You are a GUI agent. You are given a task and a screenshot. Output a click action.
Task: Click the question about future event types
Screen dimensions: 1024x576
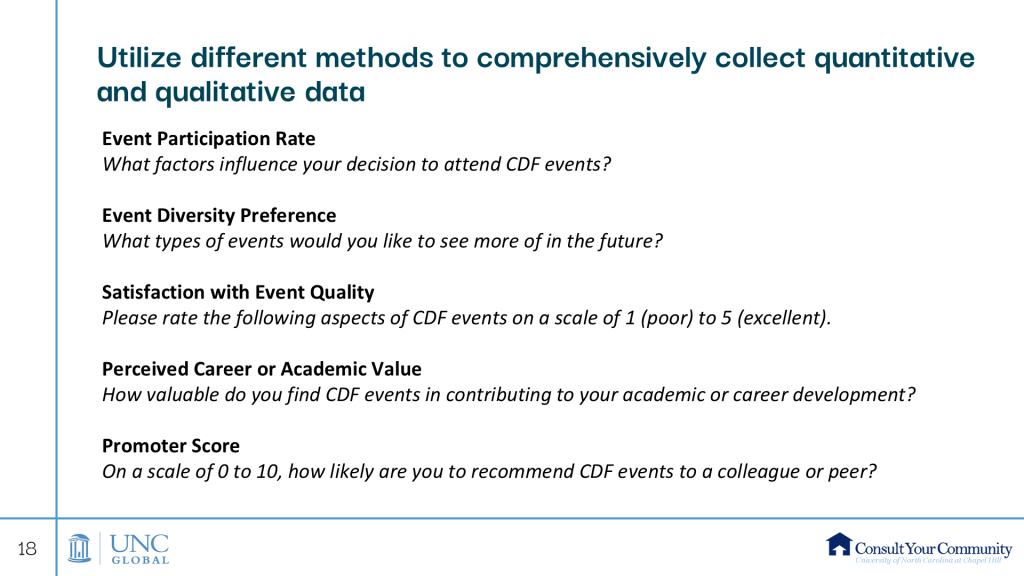click(383, 240)
